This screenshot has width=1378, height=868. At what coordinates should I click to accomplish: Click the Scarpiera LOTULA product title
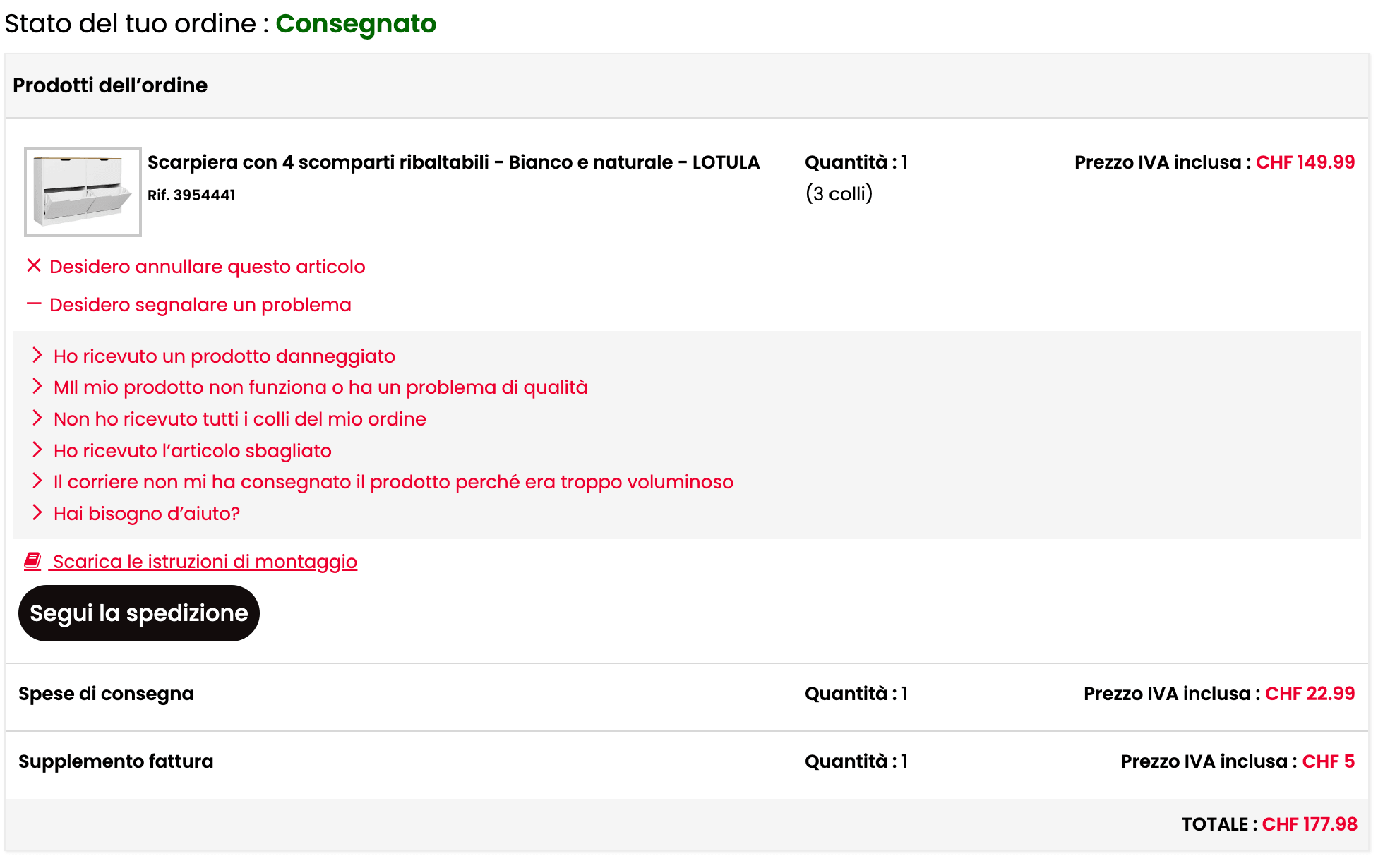(453, 162)
